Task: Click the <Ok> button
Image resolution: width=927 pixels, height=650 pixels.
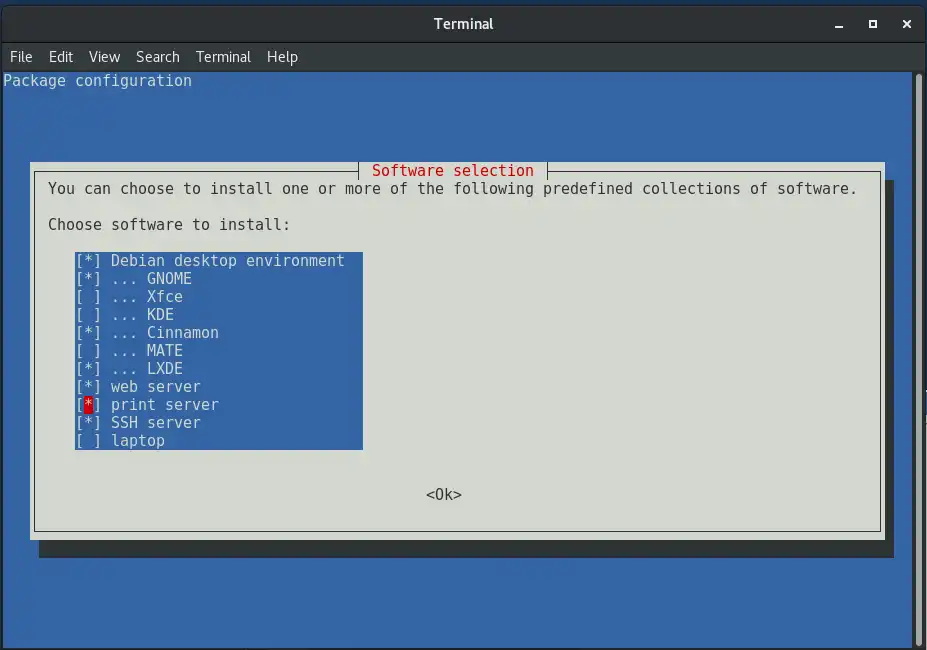Action: tap(444, 494)
